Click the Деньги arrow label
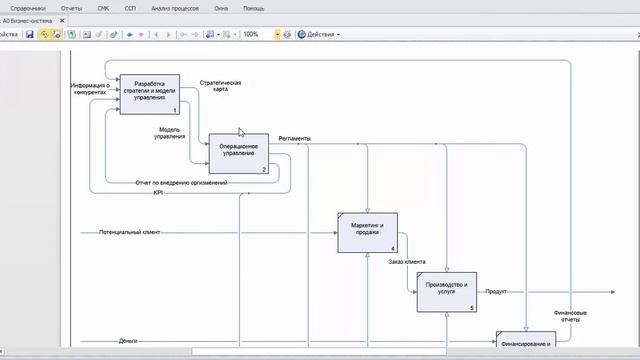Viewport: 640px width, 360px height. click(128, 341)
